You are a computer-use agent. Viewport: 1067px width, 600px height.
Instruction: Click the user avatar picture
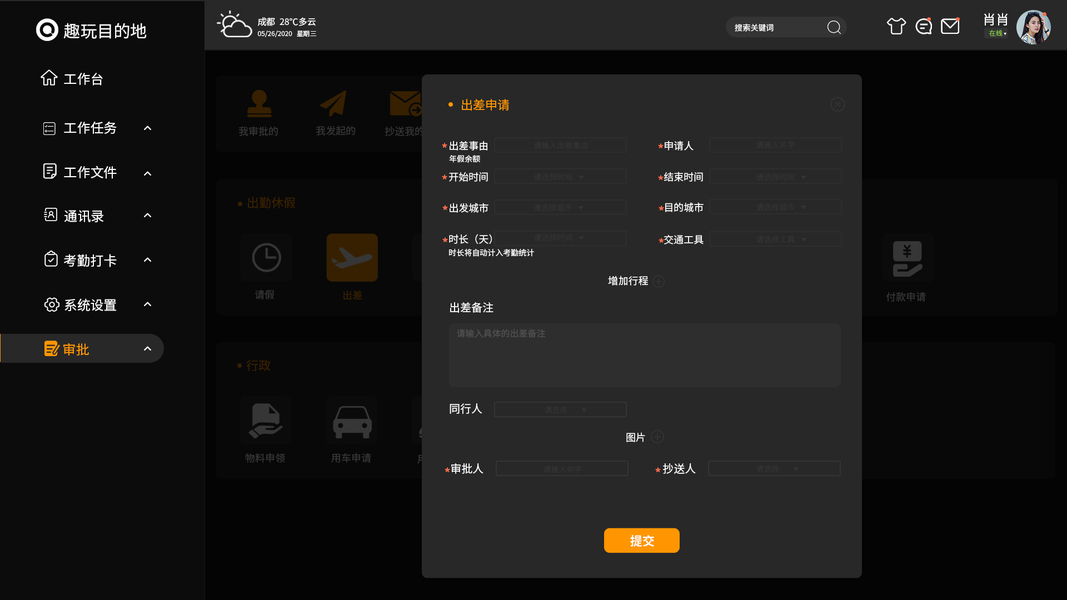point(1033,27)
